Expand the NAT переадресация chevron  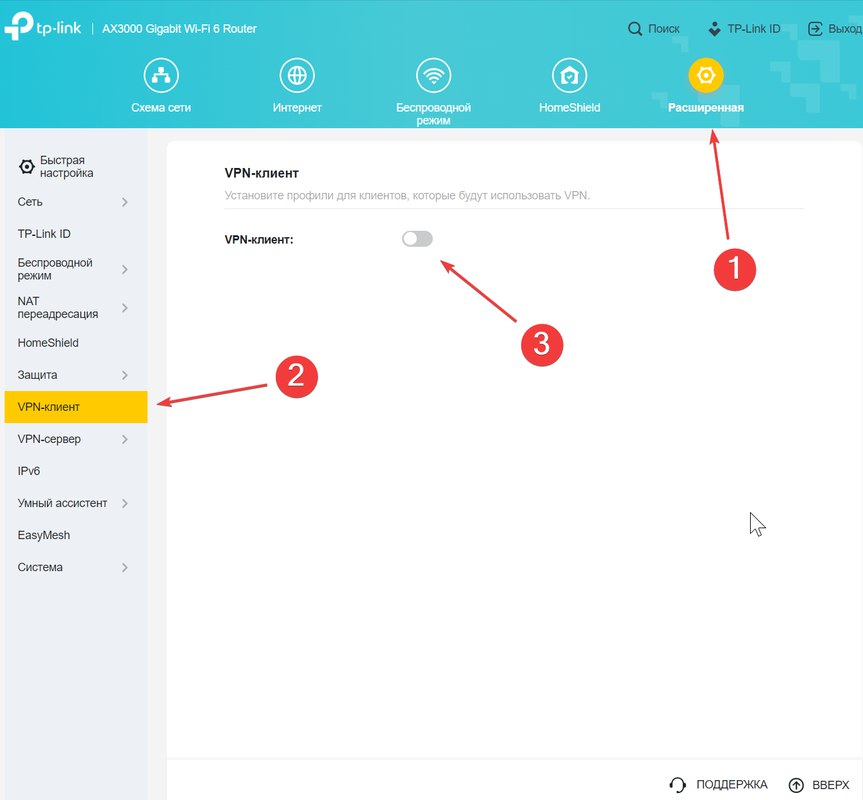125,308
